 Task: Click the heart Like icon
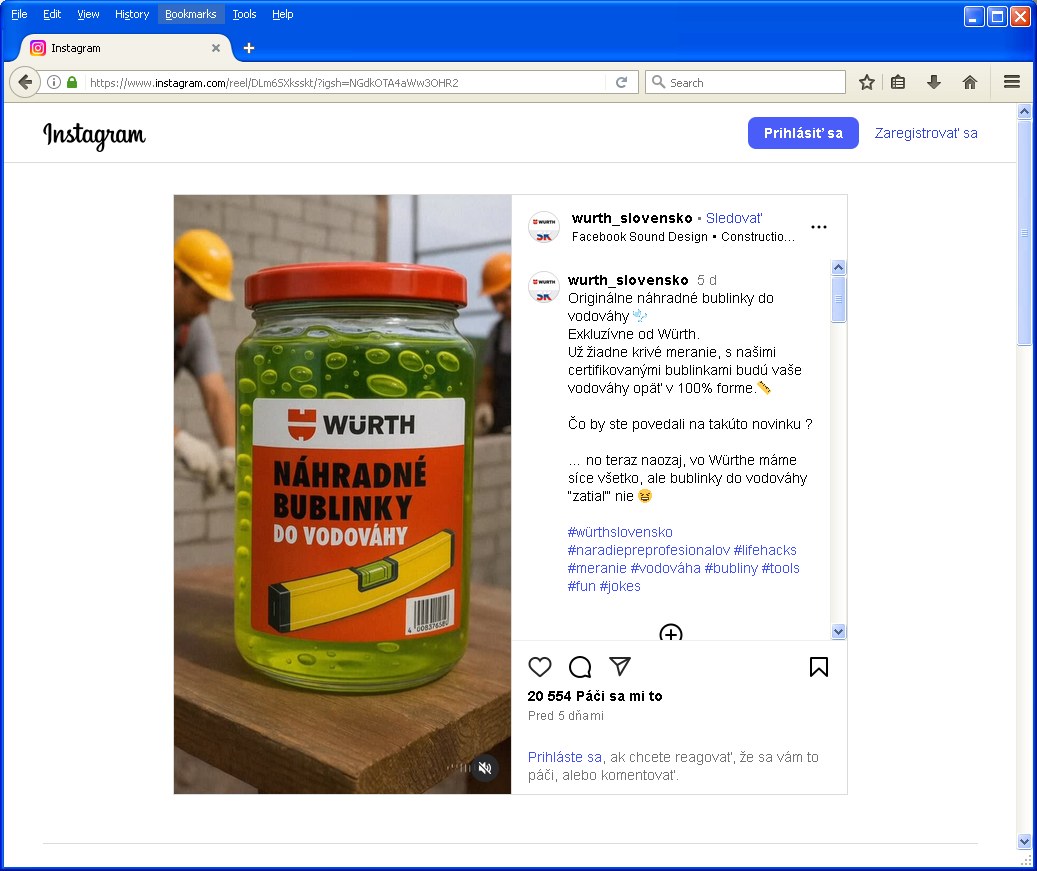pos(540,667)
